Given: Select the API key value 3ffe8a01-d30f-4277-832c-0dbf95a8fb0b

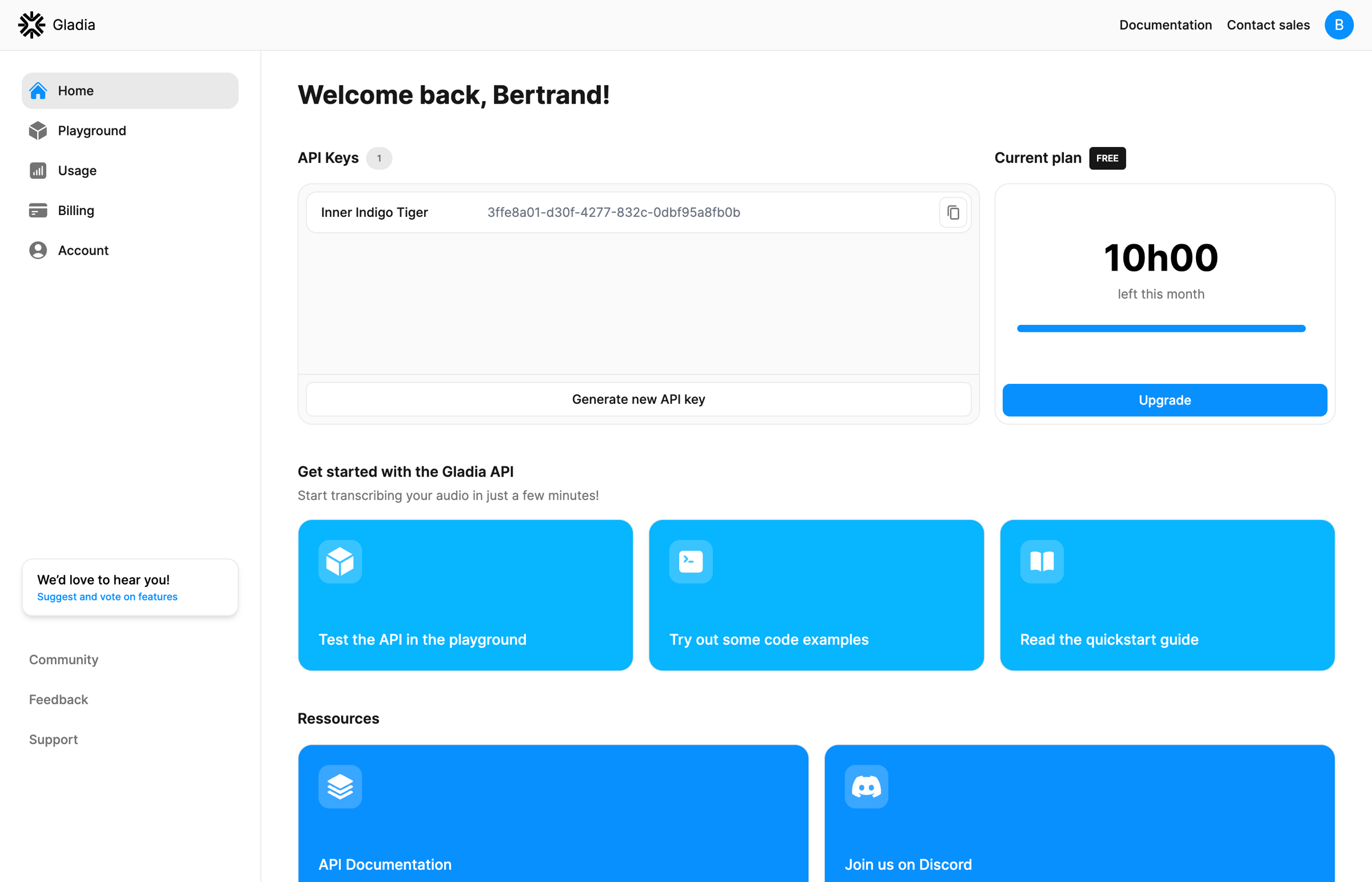Looking at the screenshot, I should [x=613, y=212].
